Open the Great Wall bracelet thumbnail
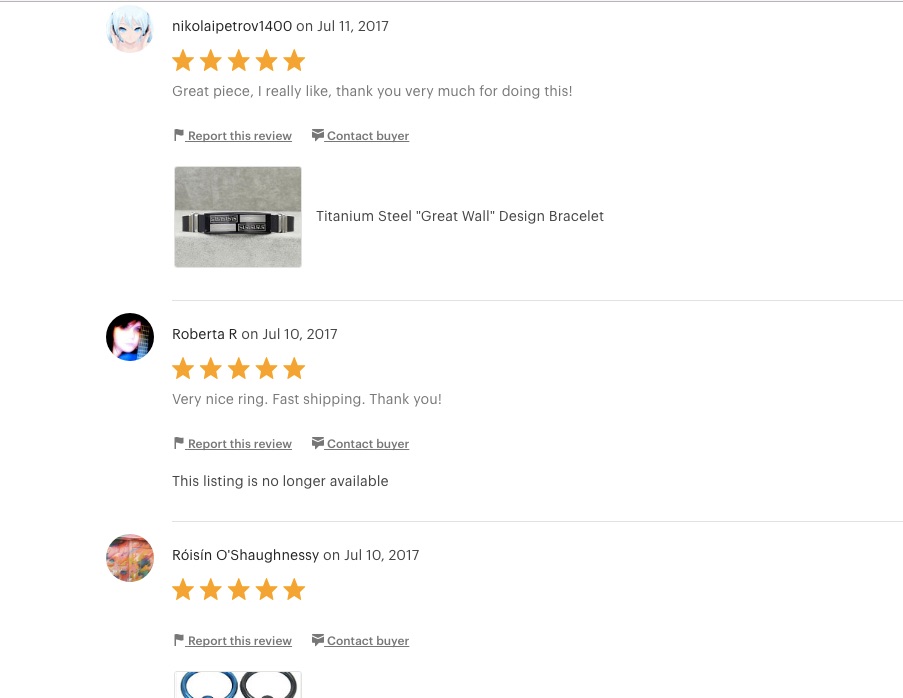Viewport: 903px width, 698px height. click(x=238, y=217)
